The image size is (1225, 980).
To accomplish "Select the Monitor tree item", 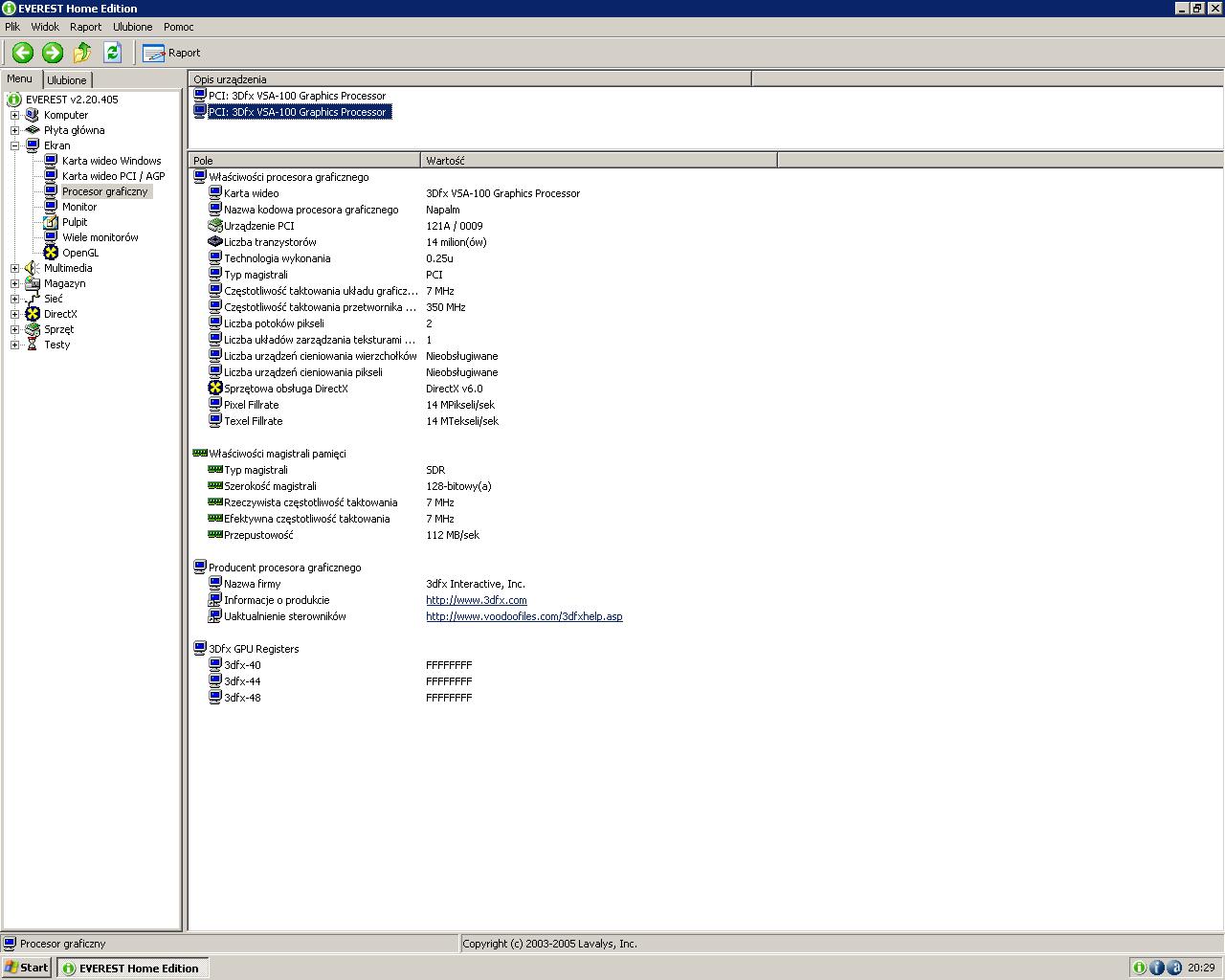I will pyautogui.click(x=79, y=207).
